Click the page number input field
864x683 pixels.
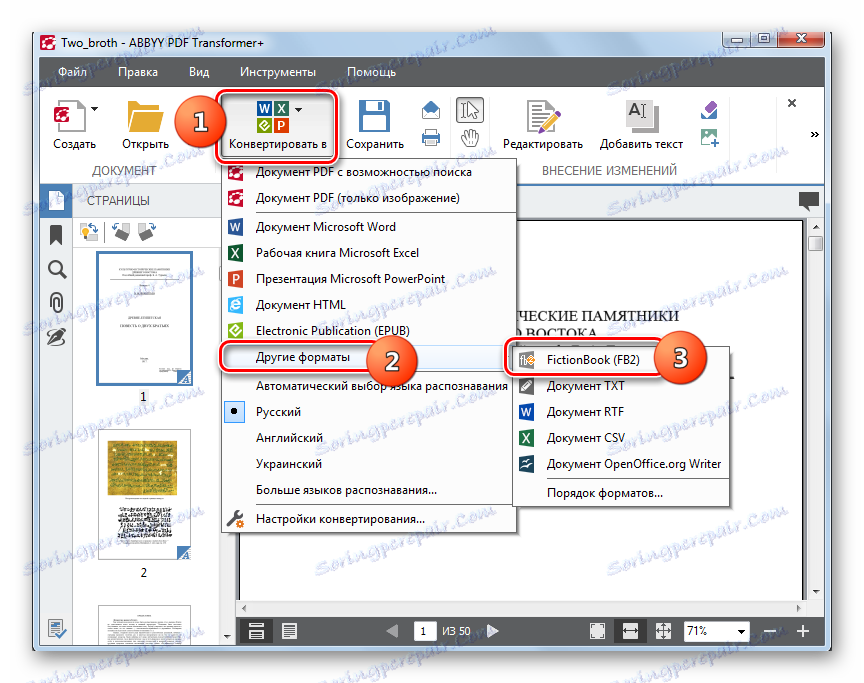(425, 631)
